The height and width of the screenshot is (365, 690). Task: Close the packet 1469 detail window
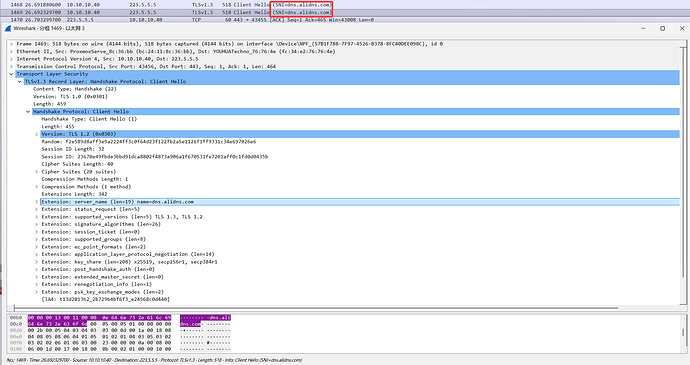point(682,29)
